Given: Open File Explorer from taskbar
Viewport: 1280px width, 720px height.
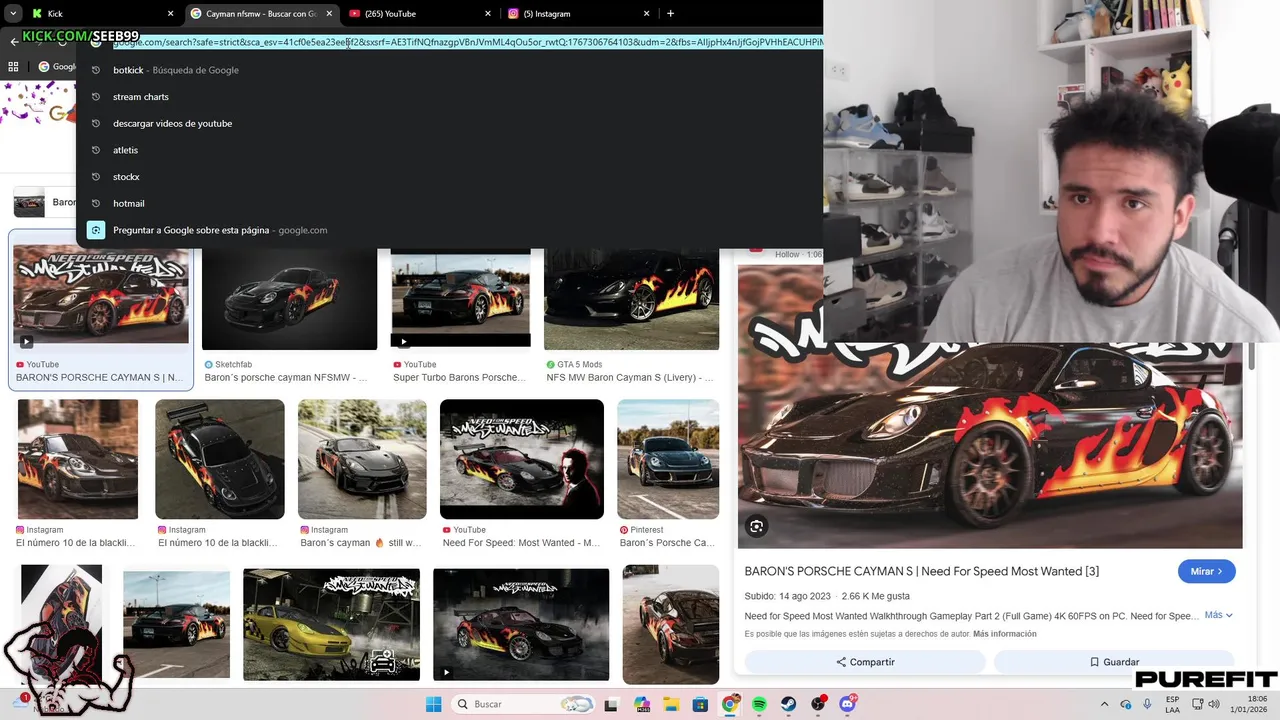Looking at the screenshot, I should tap(671, 704).
